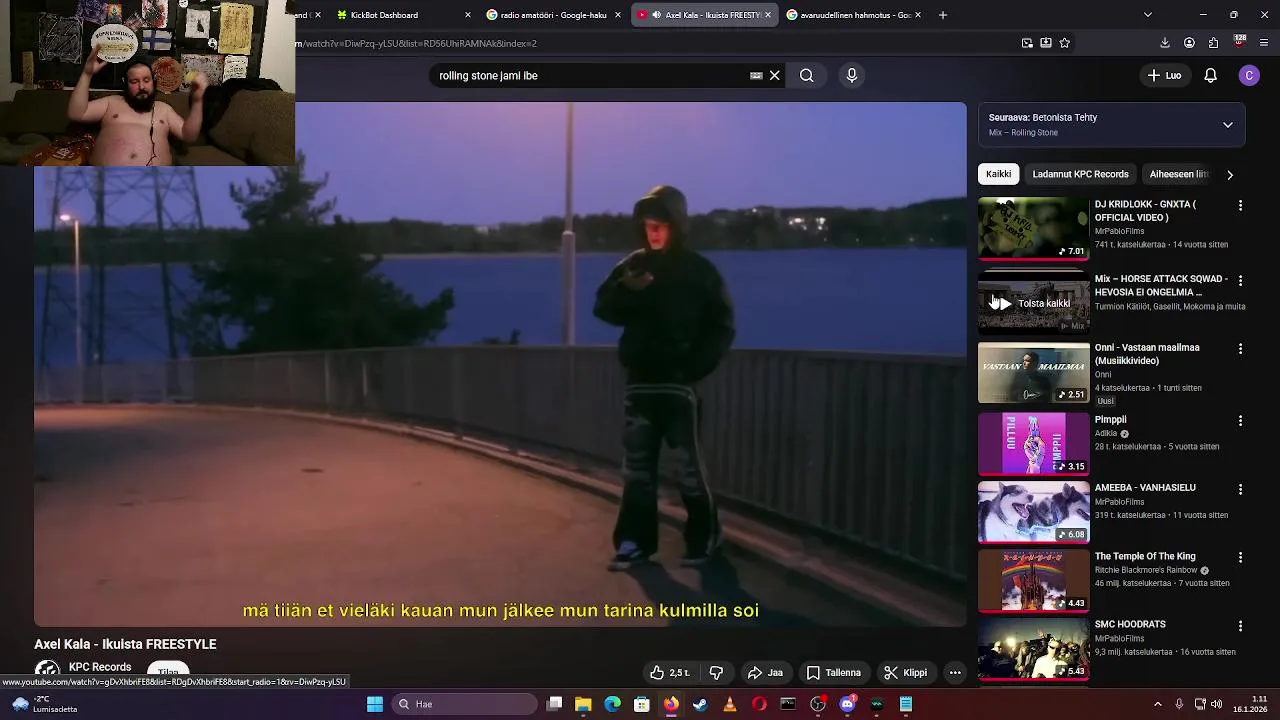Open DJ KRIDLOKK - GNXTA thumbnail

click(1033, 228)
